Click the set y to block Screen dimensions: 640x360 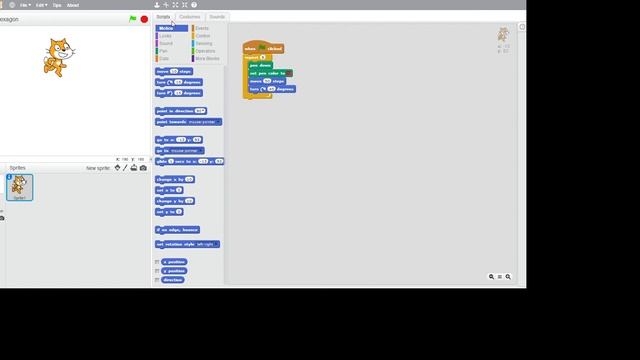(169, 212)
